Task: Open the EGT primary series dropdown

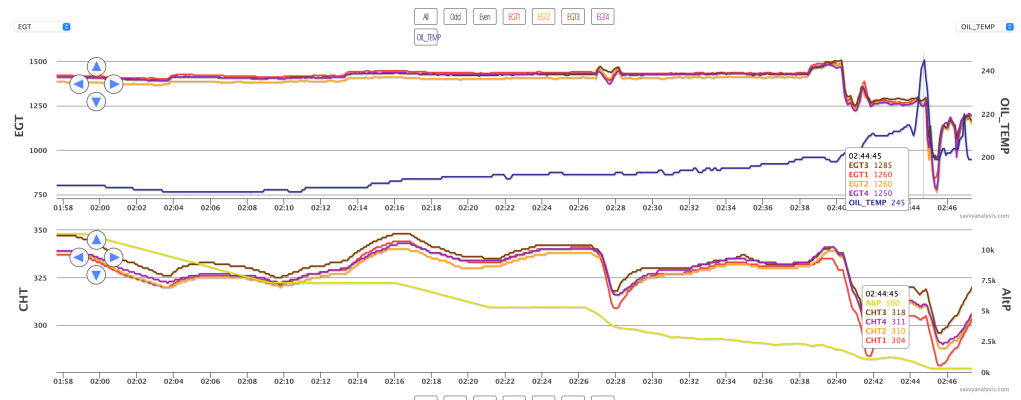Action: point(41,27)
